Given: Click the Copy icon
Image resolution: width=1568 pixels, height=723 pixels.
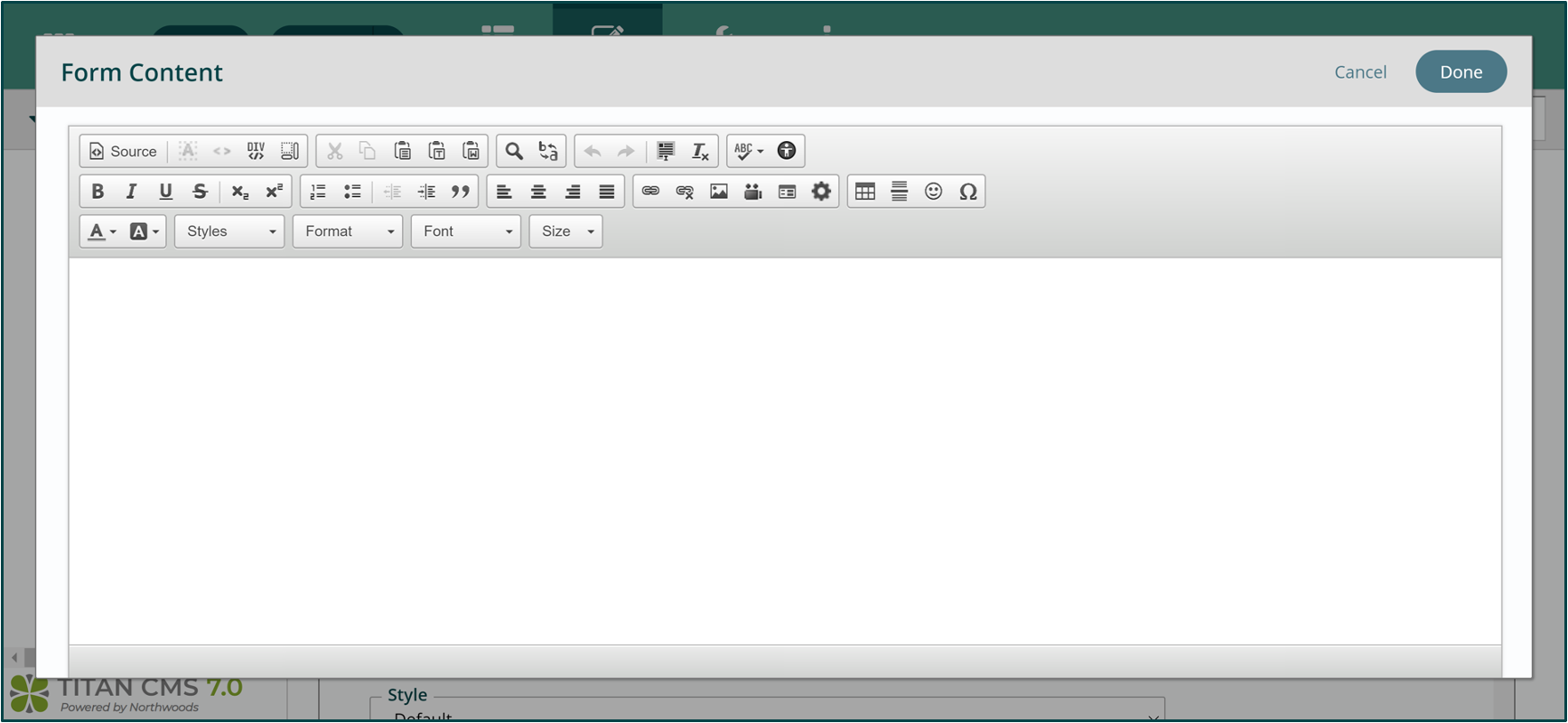Looking at the screenshot, I should [x=368, y=151].
